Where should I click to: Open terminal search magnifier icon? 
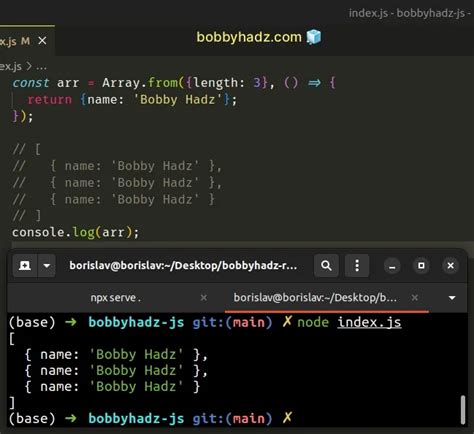pyautogui.click(x=326, y=266)
